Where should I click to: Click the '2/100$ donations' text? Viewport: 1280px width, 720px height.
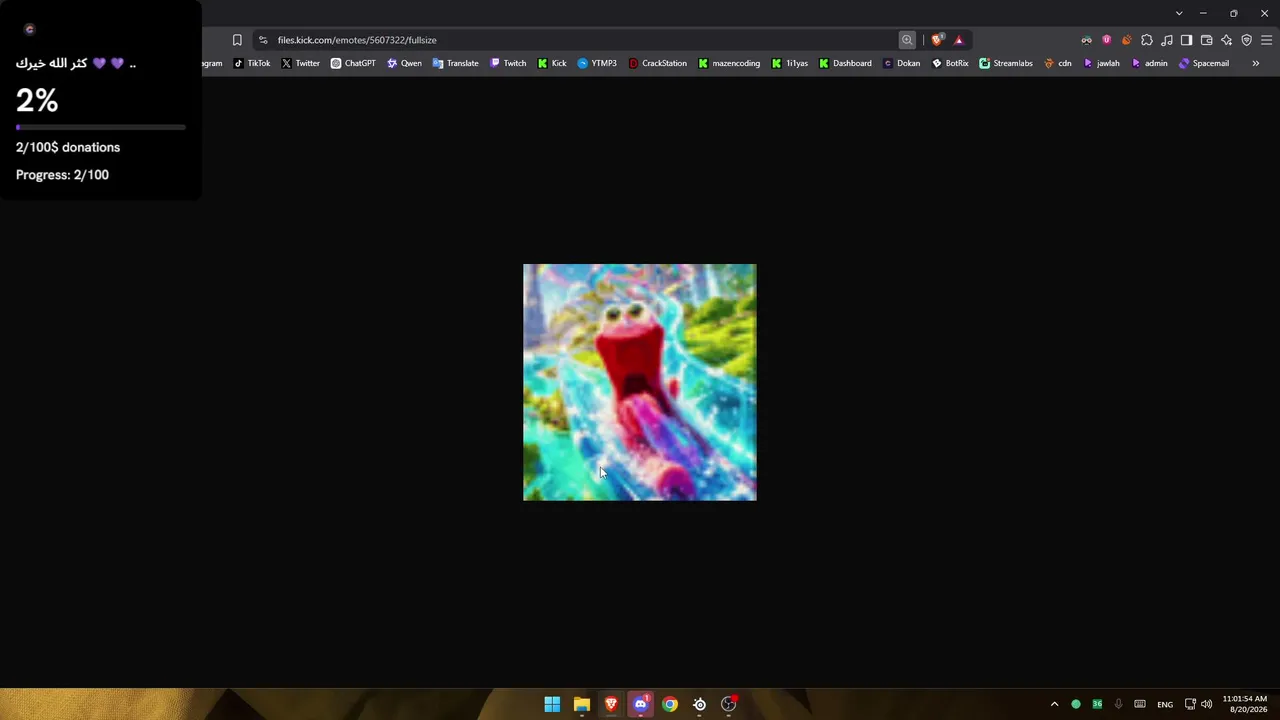point(68,147)
